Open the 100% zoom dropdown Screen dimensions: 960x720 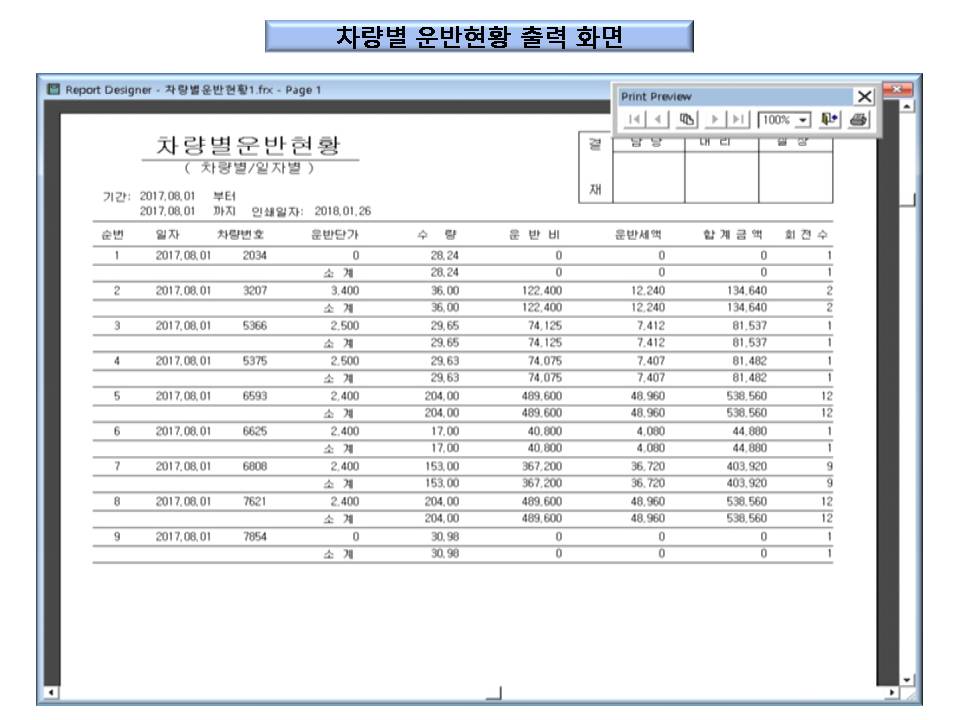803,120
